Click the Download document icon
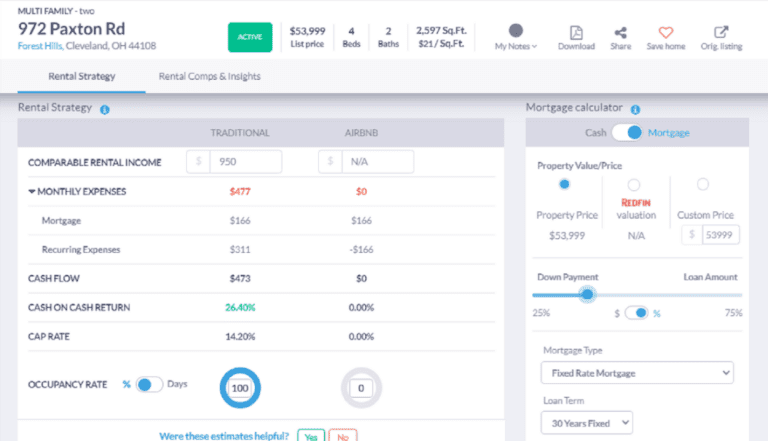Image resolution: width=768 pixels, height=441 pixels. [x=576, y=32]
